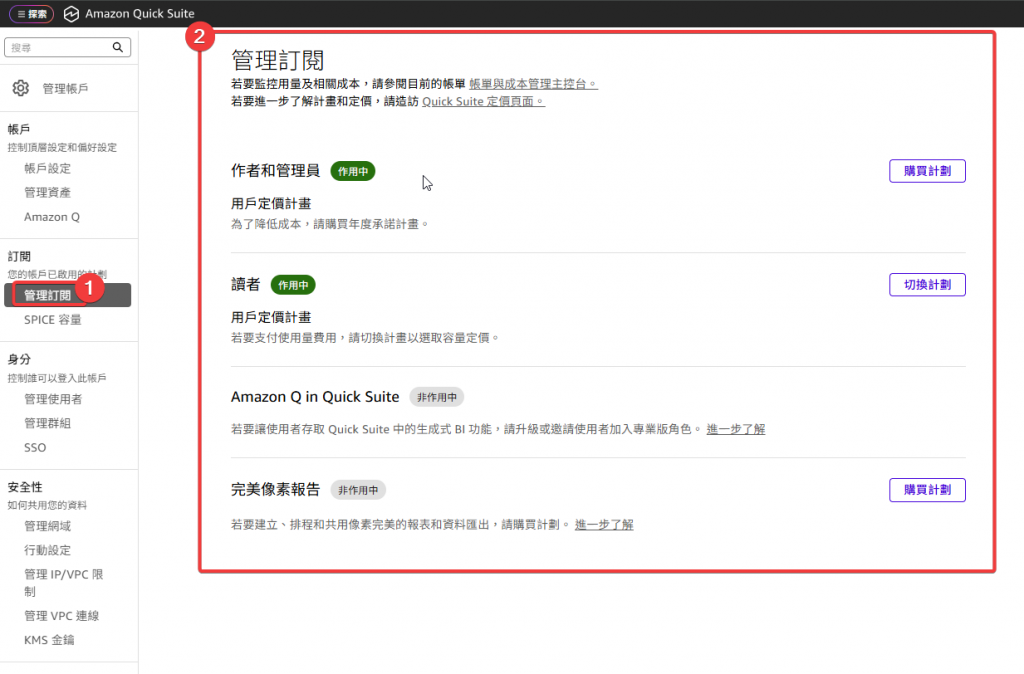Open KMS 金鑰 page
Viewport: 1024px width, 674px height.
(x=49, y=640)
